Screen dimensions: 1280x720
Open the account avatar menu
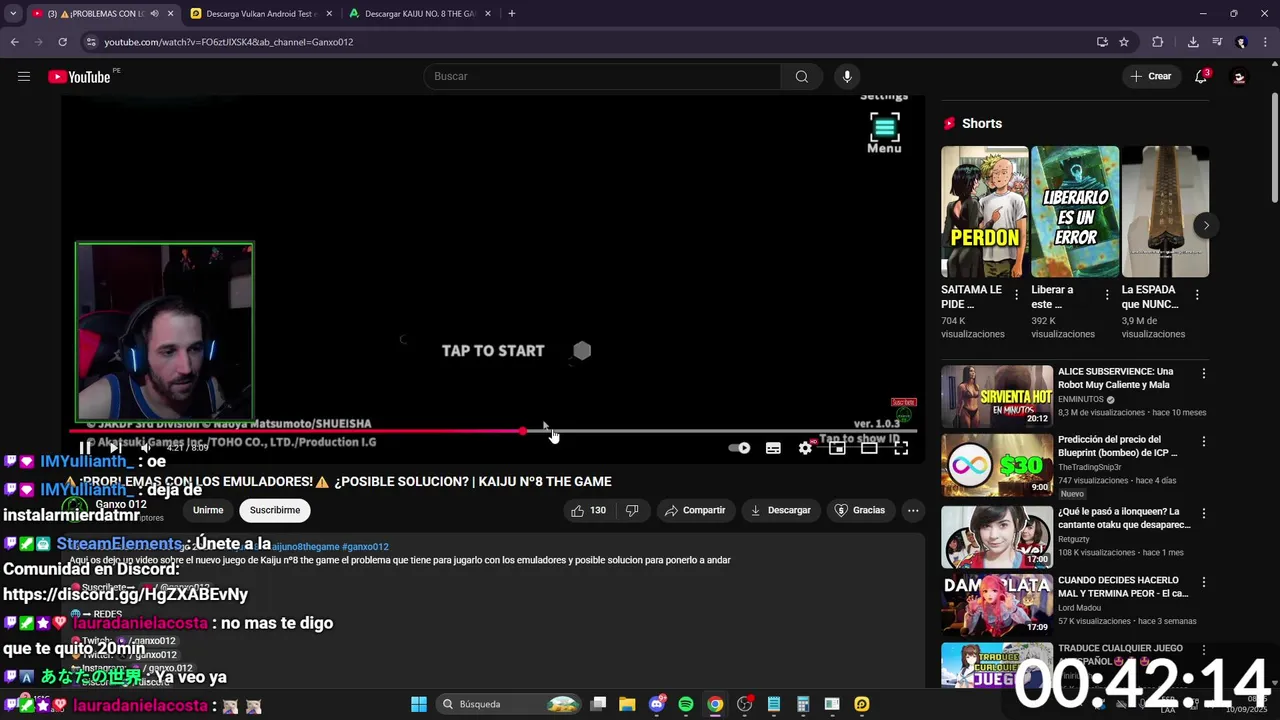[1239, 77]
